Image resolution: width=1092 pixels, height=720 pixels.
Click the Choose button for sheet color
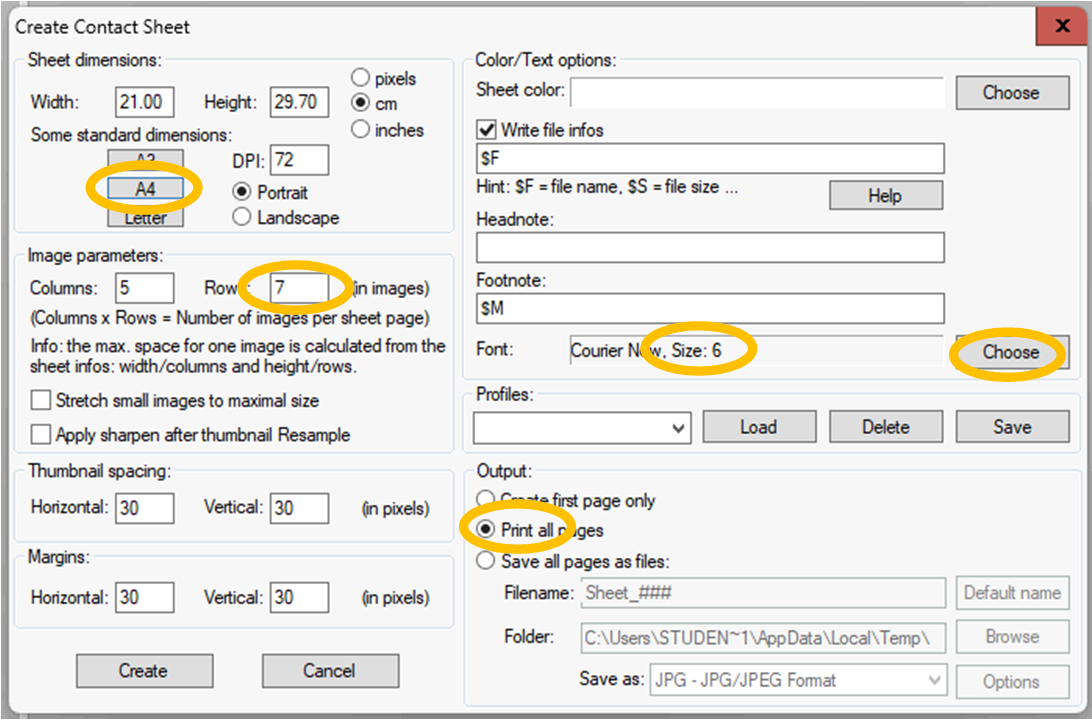[x=1011, y=93]
